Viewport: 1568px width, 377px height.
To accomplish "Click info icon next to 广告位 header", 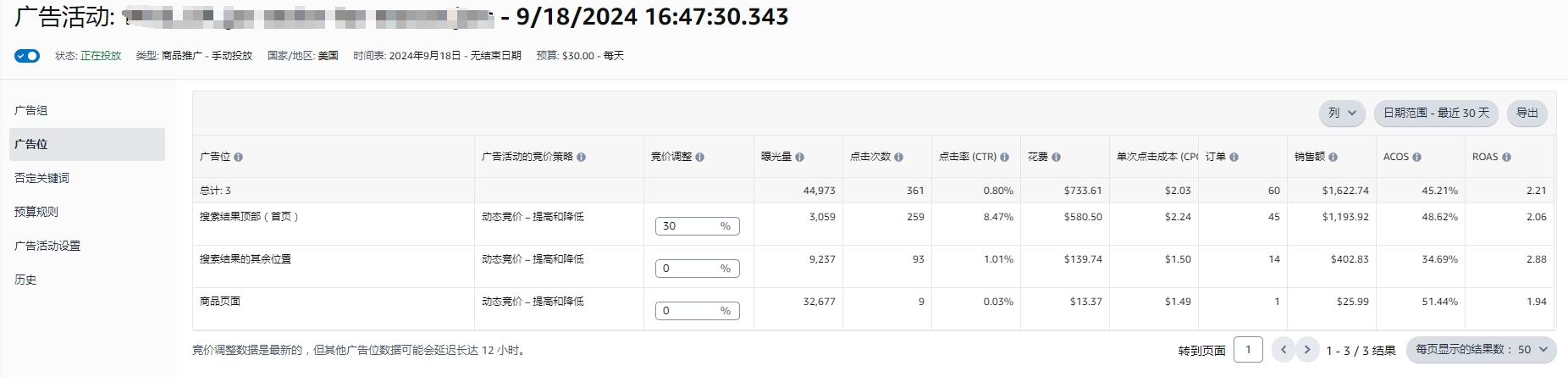I will (x=238, y=158).
